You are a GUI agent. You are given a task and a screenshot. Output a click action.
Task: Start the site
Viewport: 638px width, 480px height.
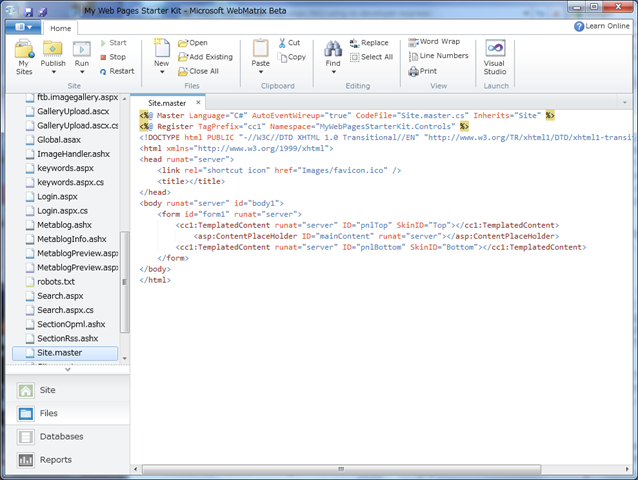click(113, 43)
